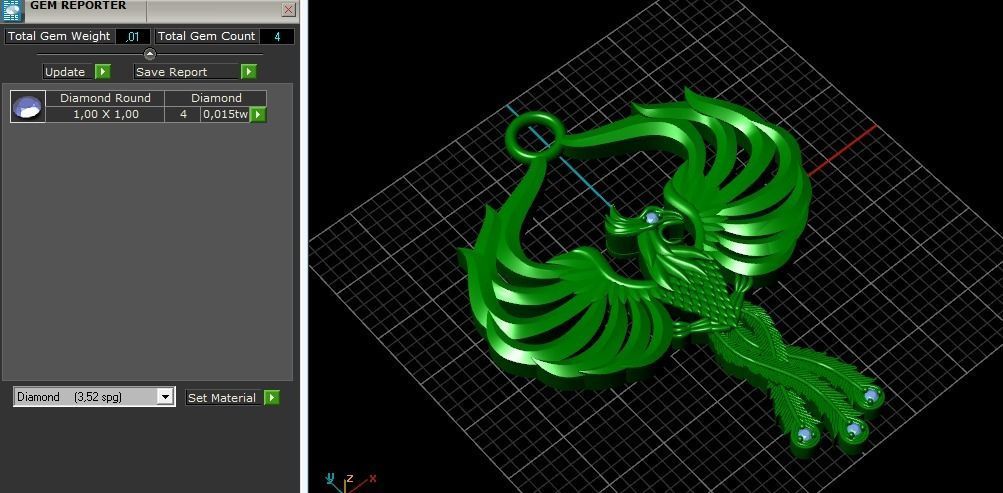The width and height of the screenshot is (1003, 493).
Task: Click the Total Gem Weight value field
Action: tap(133, 36)
